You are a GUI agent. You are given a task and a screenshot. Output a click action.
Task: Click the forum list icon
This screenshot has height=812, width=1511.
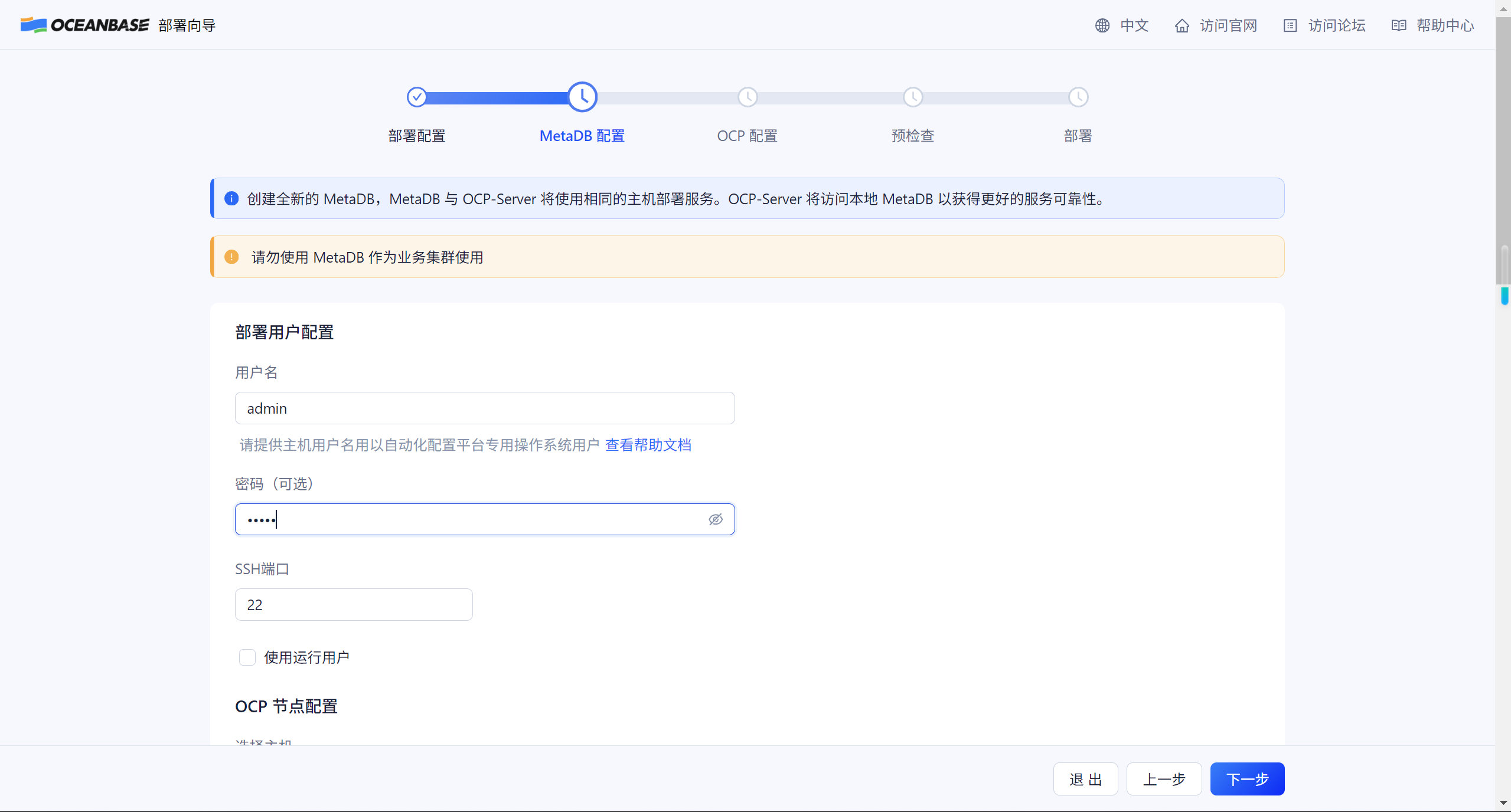1290,25
